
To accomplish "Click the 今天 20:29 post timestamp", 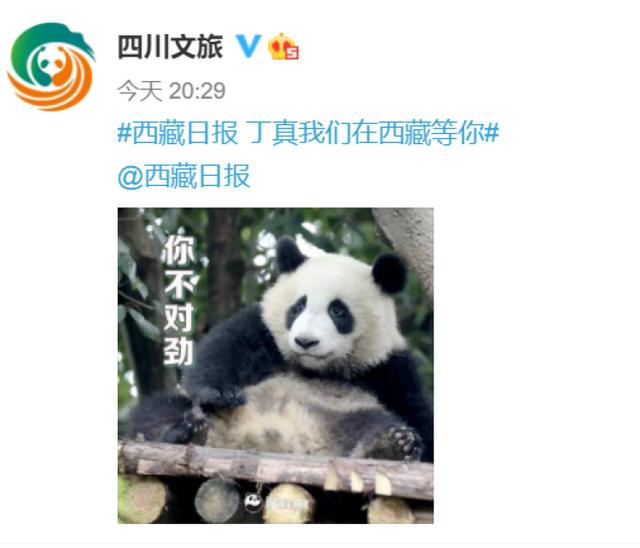I will pos(171,91).
